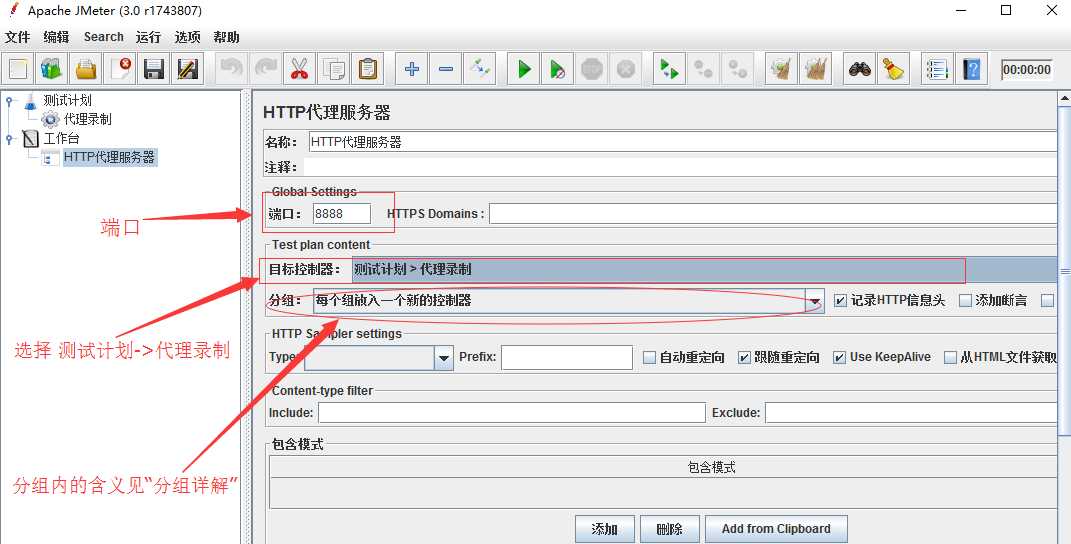Click the Remote Shutdown All icon
This screenshot has width=1071, height=544.
click(738, 69)
